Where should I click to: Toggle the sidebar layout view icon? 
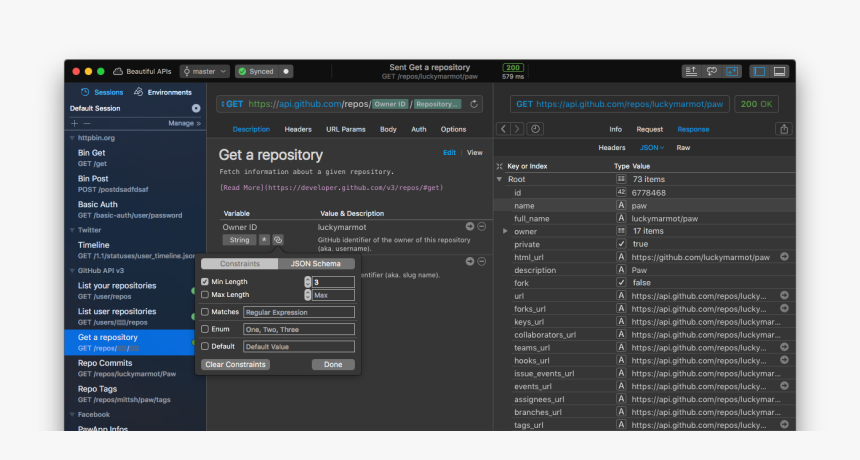tap(759, 71)
